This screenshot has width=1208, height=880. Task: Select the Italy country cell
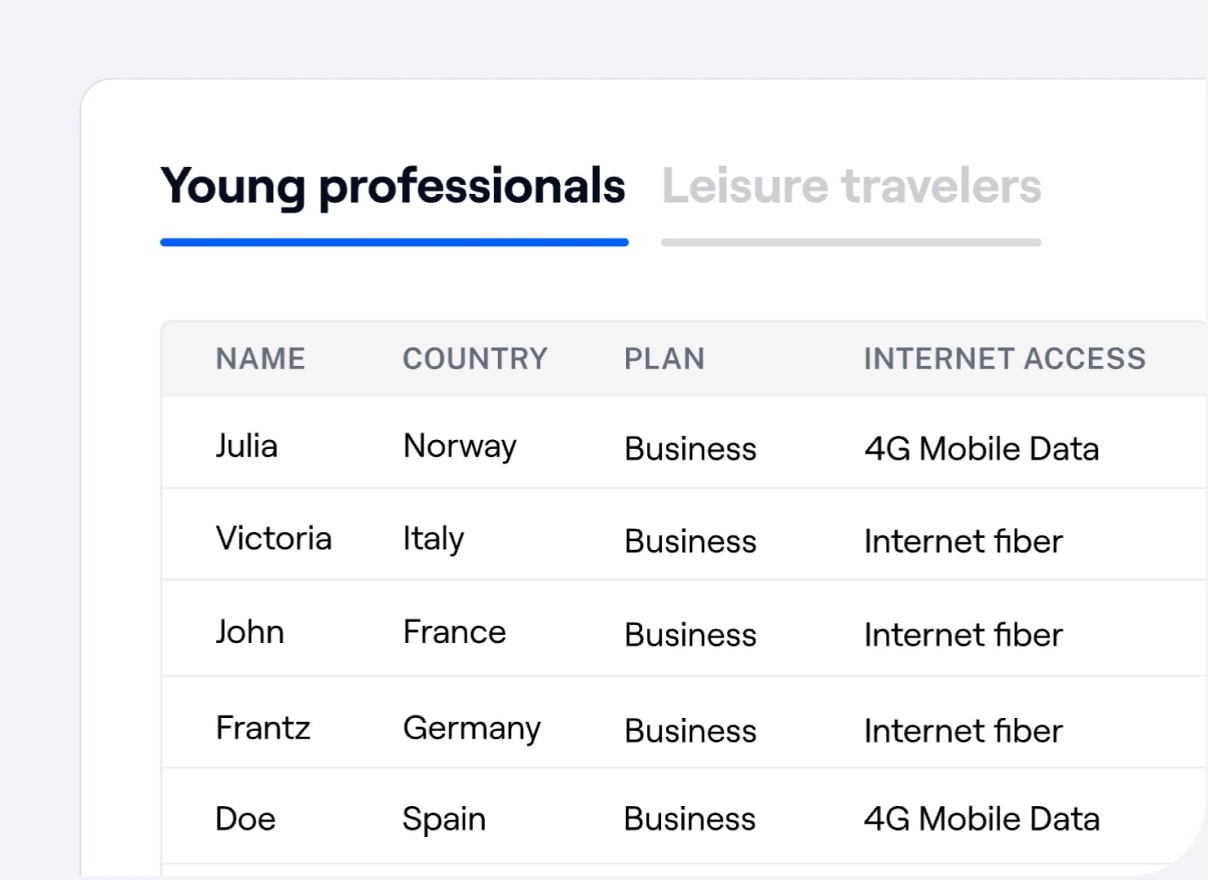[x=433, y=539]
